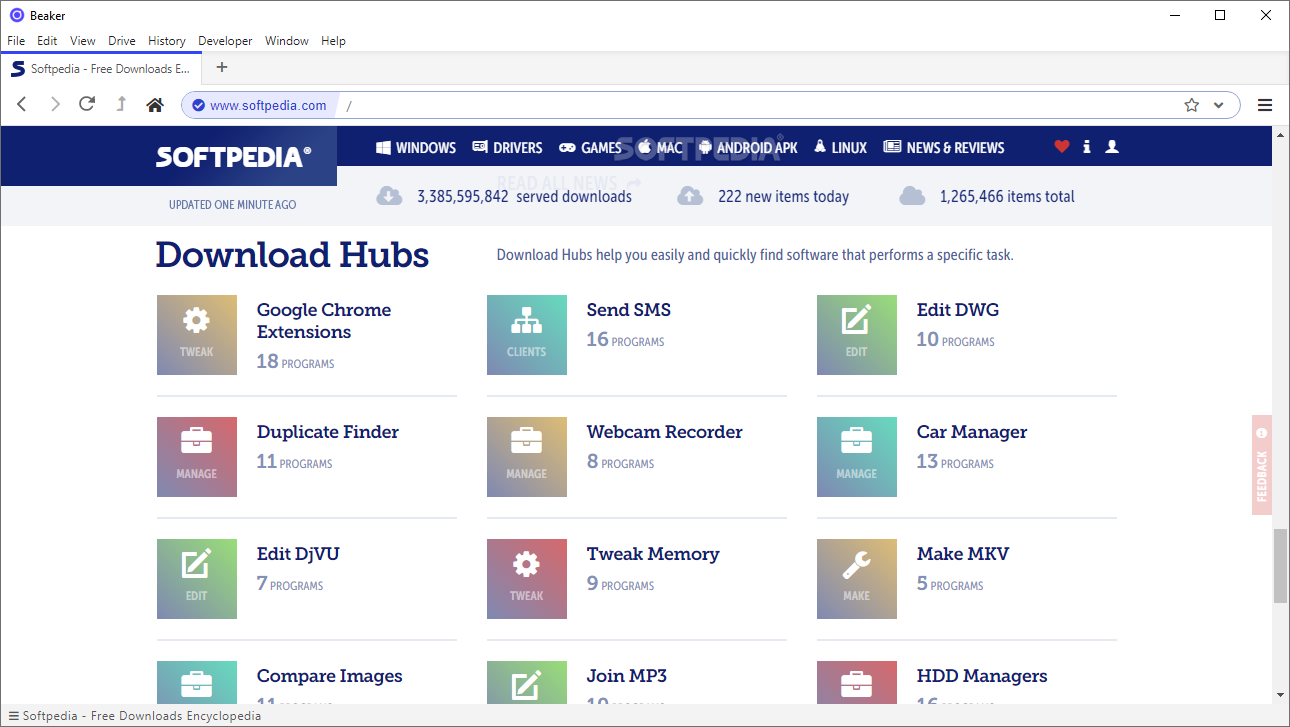Screen dimensions: 1290x727
Task: Click the Send SMS CLIENTS tile
Action: [527, 335]
